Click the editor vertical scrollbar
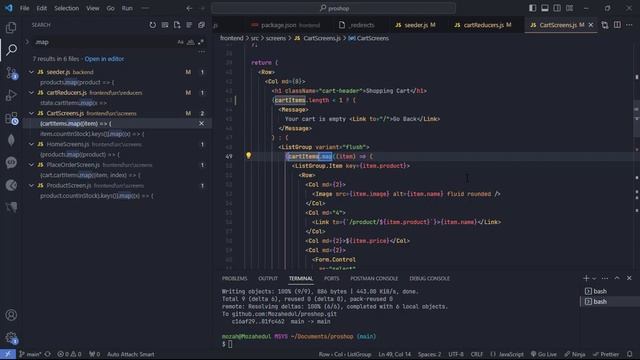640x360 pixels. [637, 157]
